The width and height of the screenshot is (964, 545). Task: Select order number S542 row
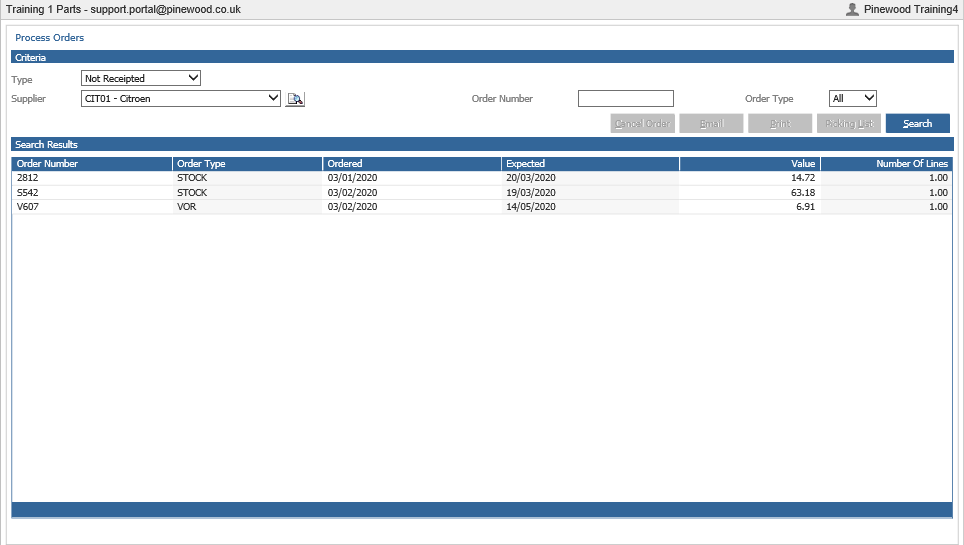pos(482,193)
